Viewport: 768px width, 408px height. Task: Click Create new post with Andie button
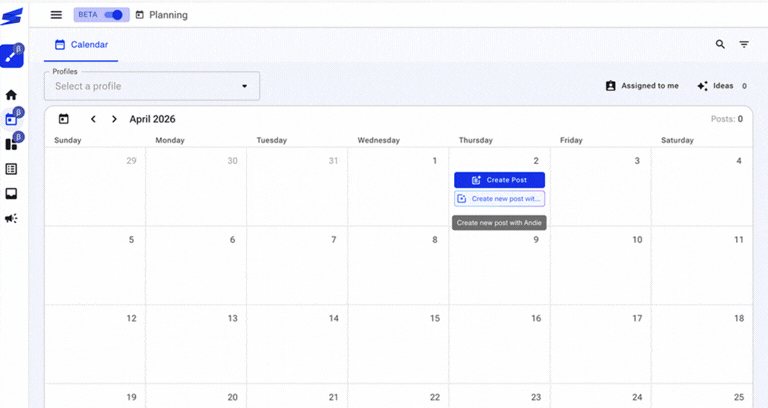(499, 199)
